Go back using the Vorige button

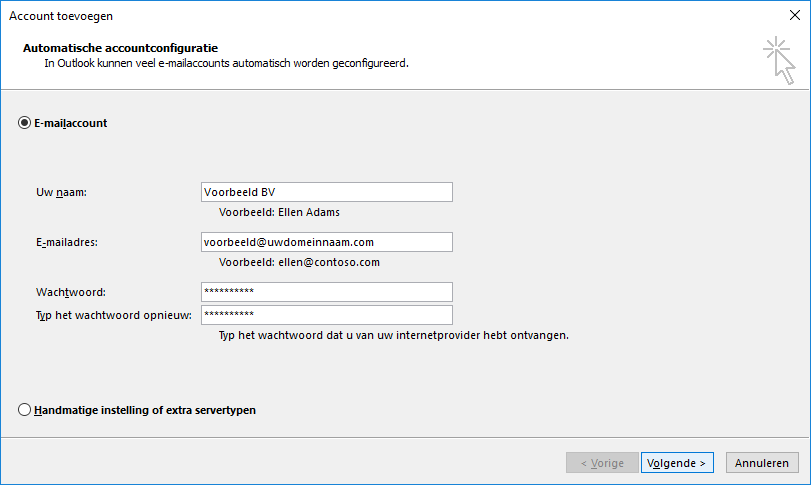tap(602, 463)
